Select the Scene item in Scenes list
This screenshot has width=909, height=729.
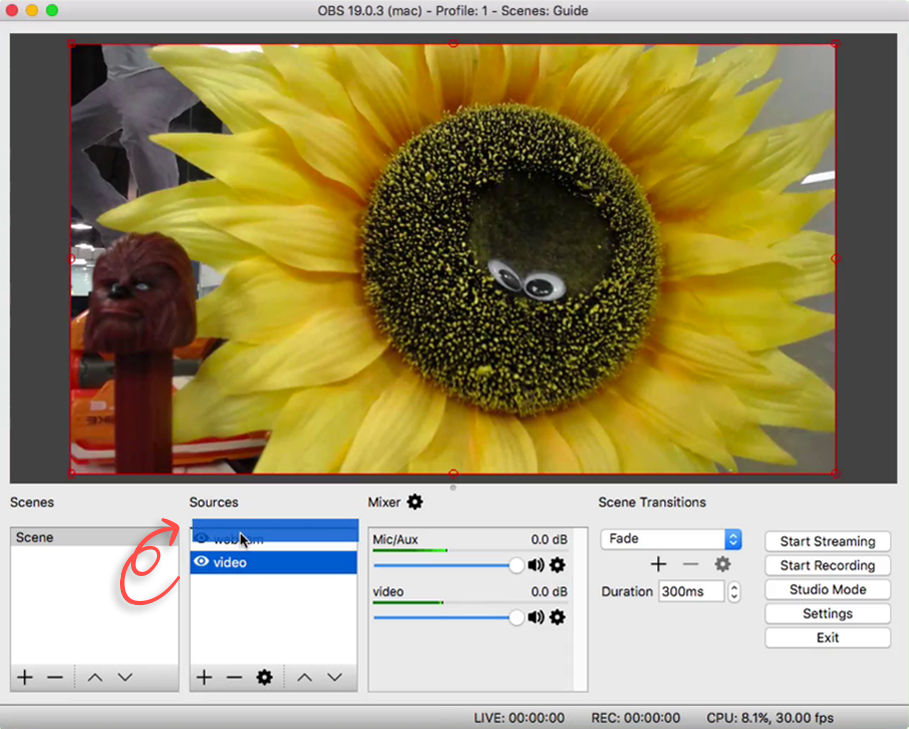pyautogui.click(x=94, y=537)
